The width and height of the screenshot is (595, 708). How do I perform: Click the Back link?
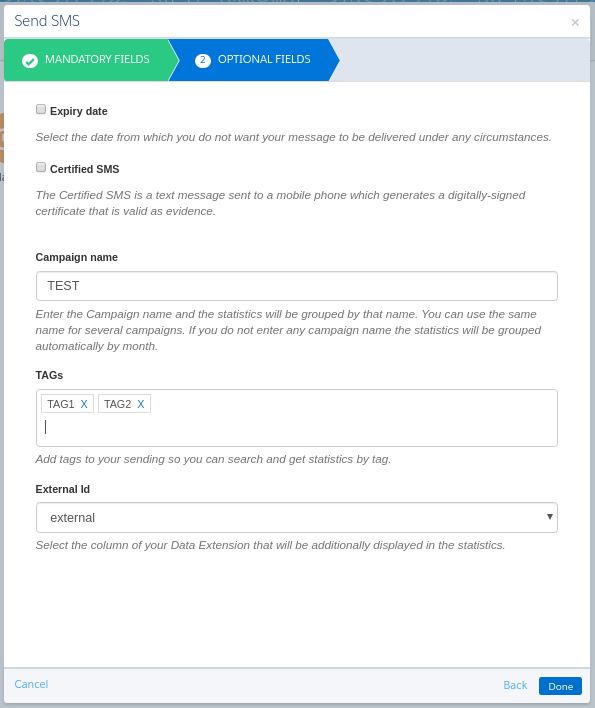tap(515, 685)
